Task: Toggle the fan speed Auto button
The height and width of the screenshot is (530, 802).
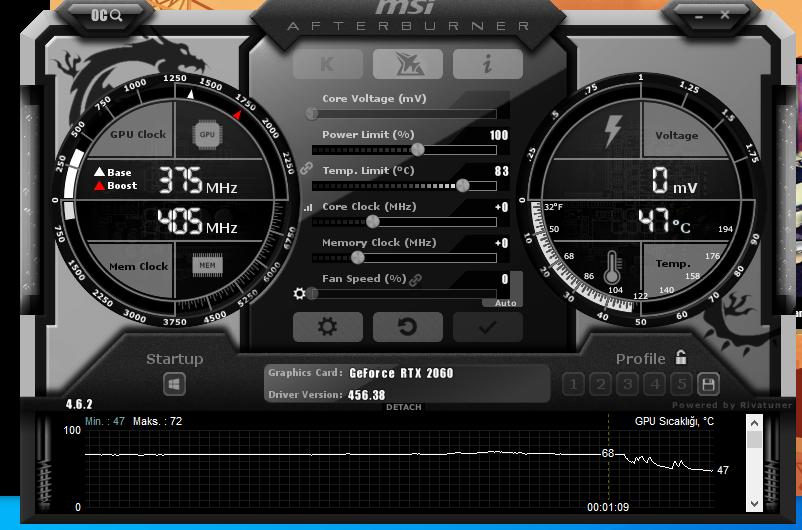Action: click(505, 303)
